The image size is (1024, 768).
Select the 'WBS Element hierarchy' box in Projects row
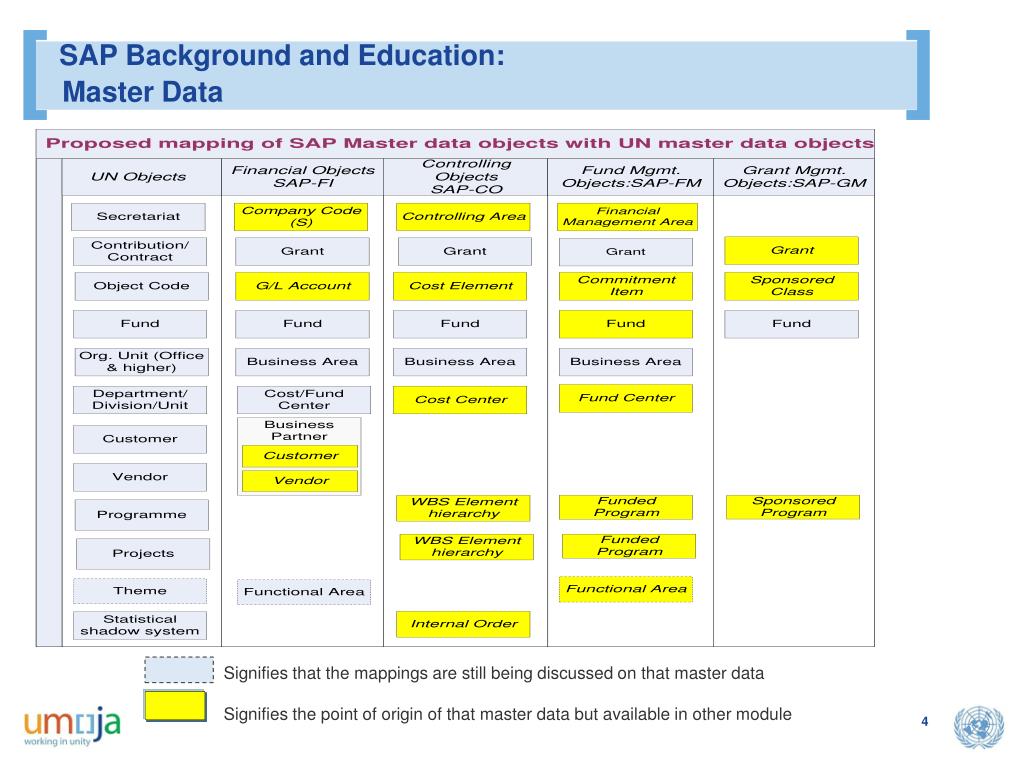click(x=466, y=547)
